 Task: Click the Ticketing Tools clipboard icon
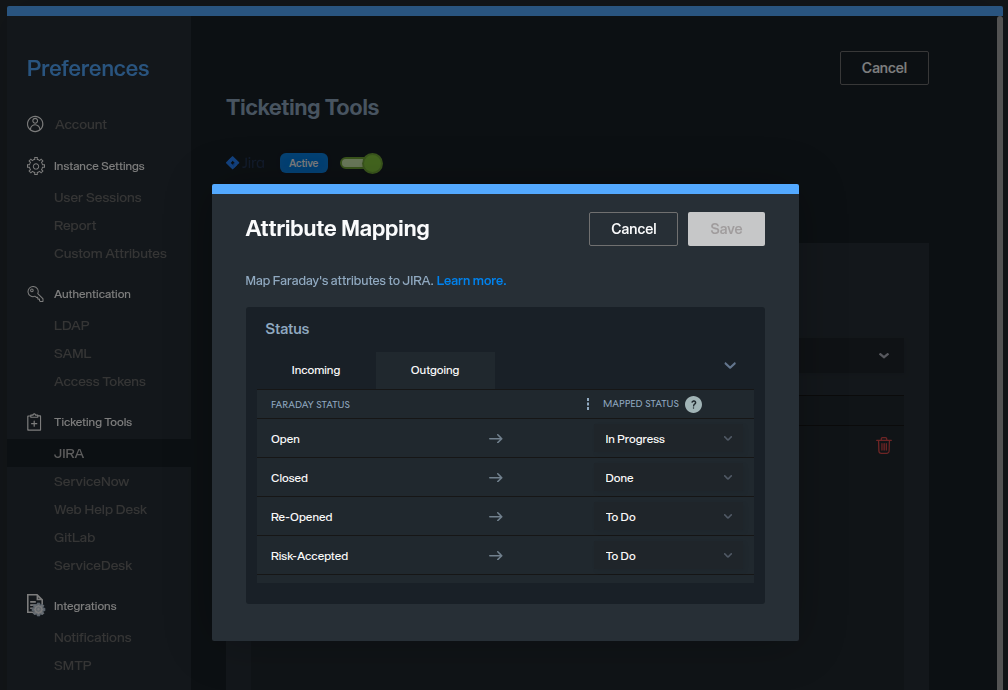coord(35,422)
